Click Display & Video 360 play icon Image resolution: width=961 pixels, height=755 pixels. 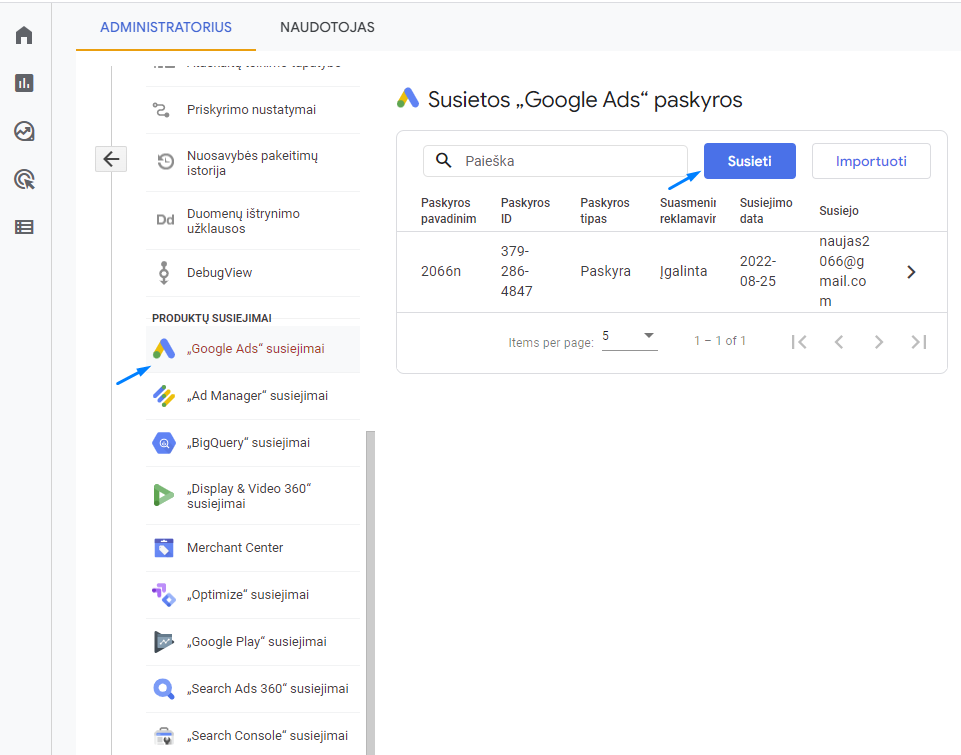[163, 495]
